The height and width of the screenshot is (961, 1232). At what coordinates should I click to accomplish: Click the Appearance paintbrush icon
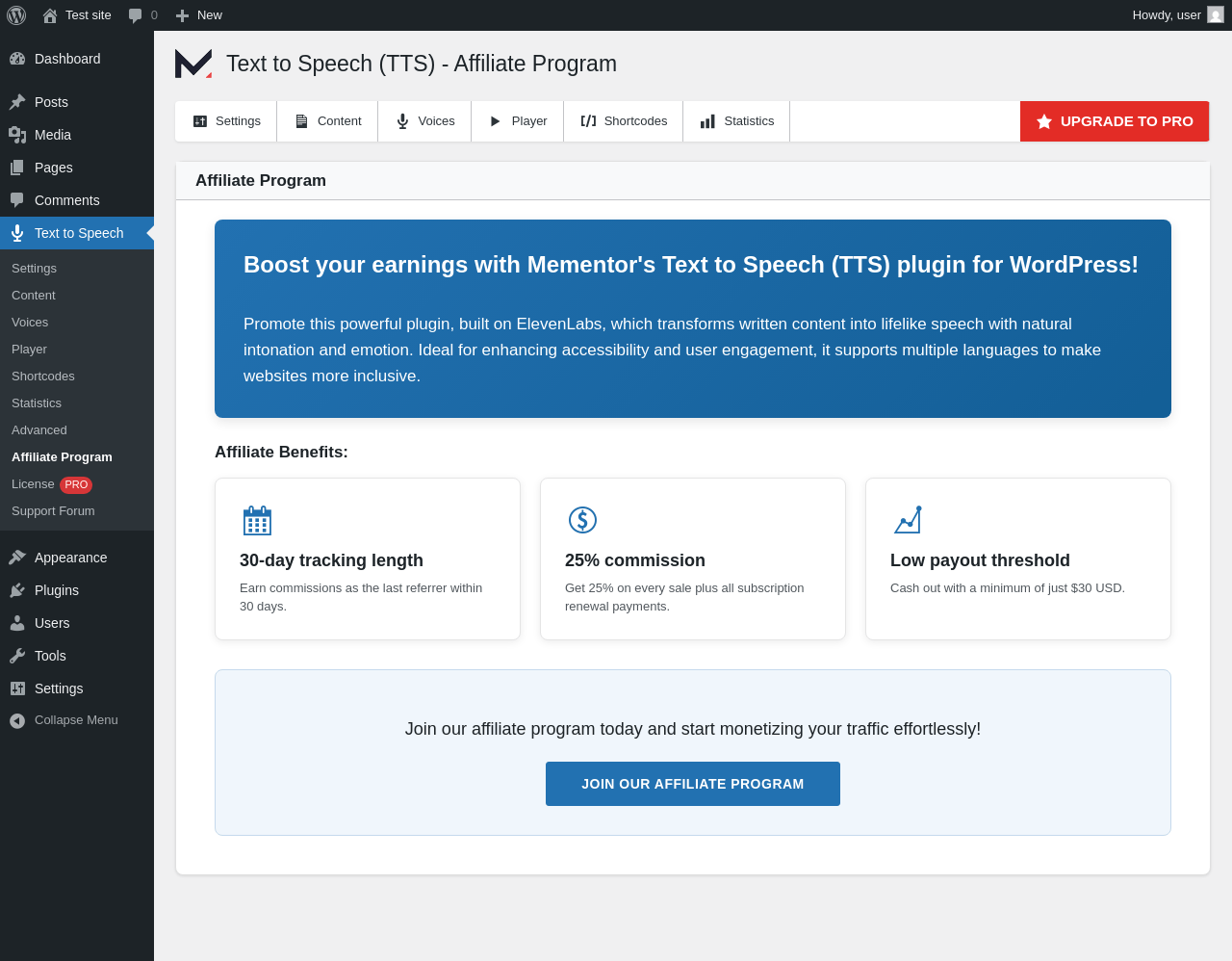[x=17, y=558]
